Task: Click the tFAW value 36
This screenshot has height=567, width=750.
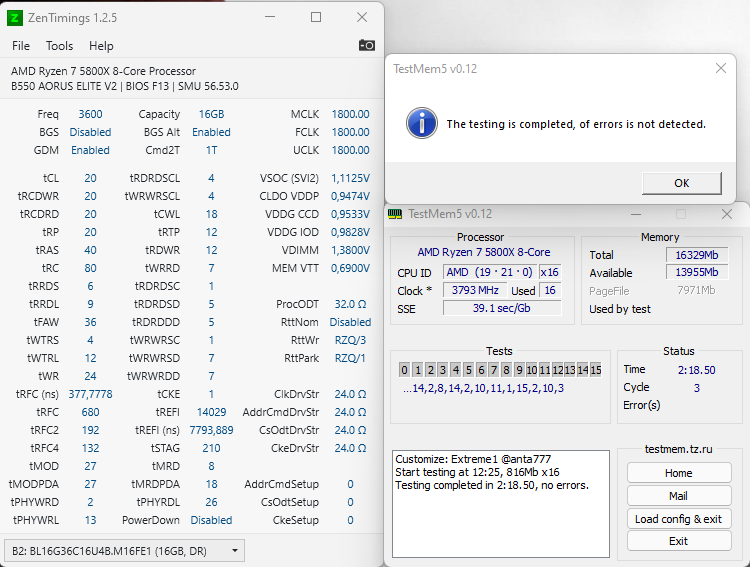Action: [90, 322]
